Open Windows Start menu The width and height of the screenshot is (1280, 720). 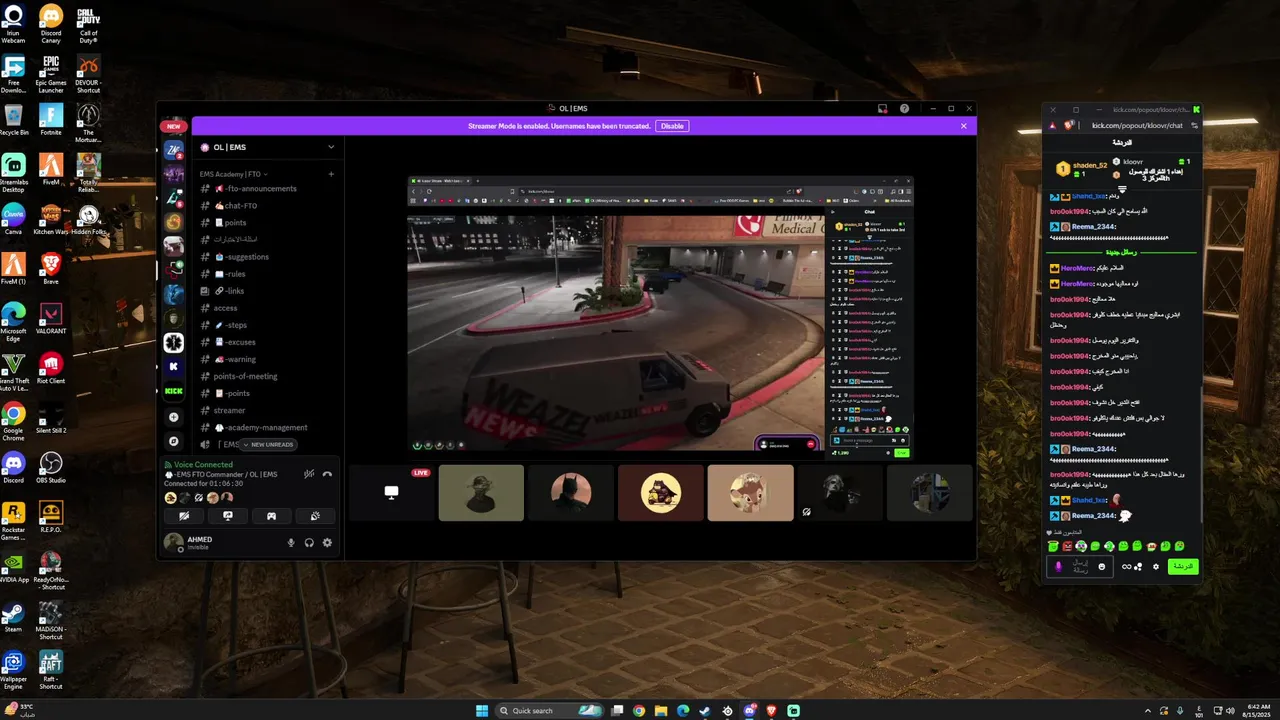pos(481,710)
